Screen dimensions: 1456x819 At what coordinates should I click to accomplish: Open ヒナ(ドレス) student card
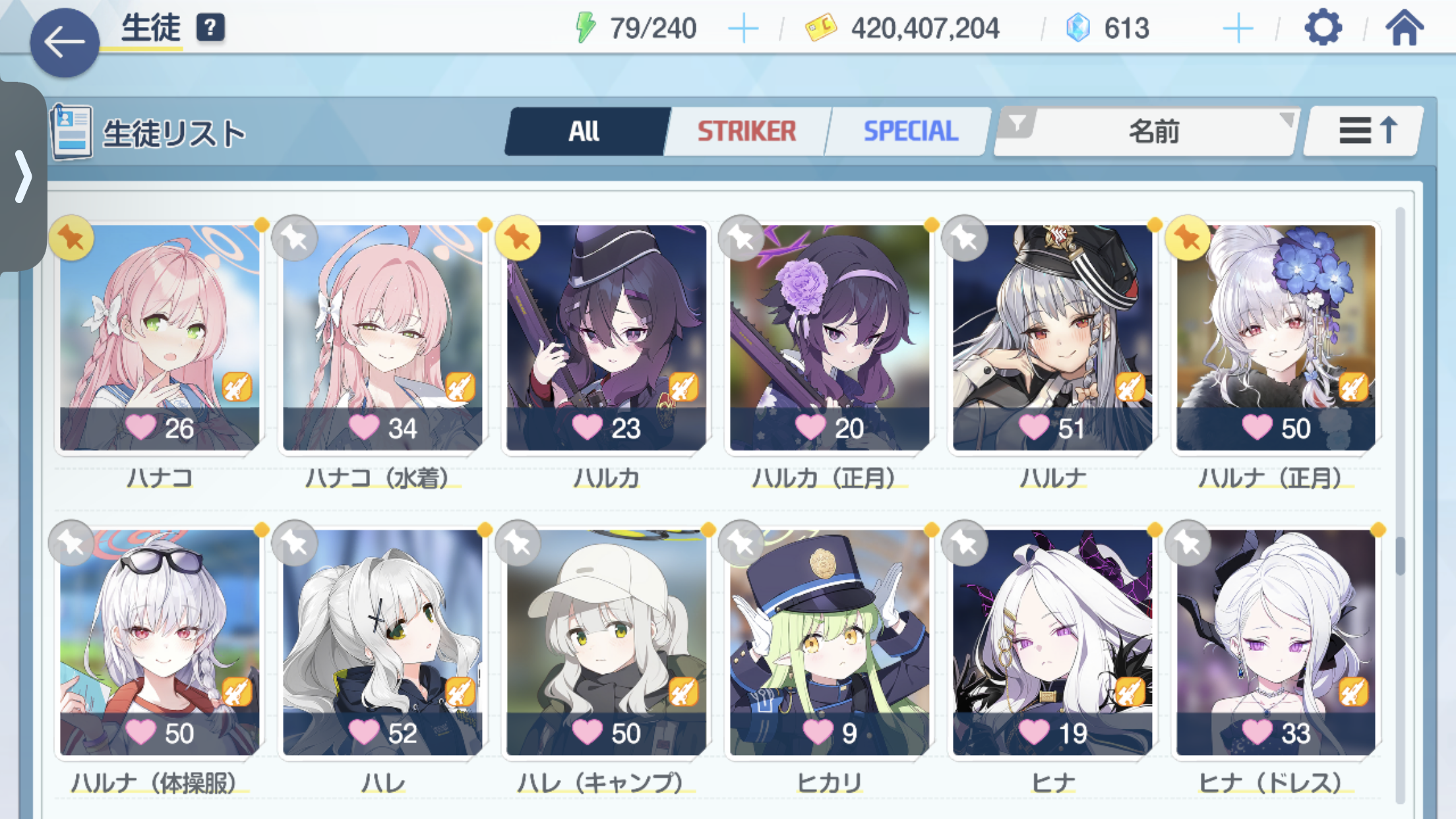1276,643
